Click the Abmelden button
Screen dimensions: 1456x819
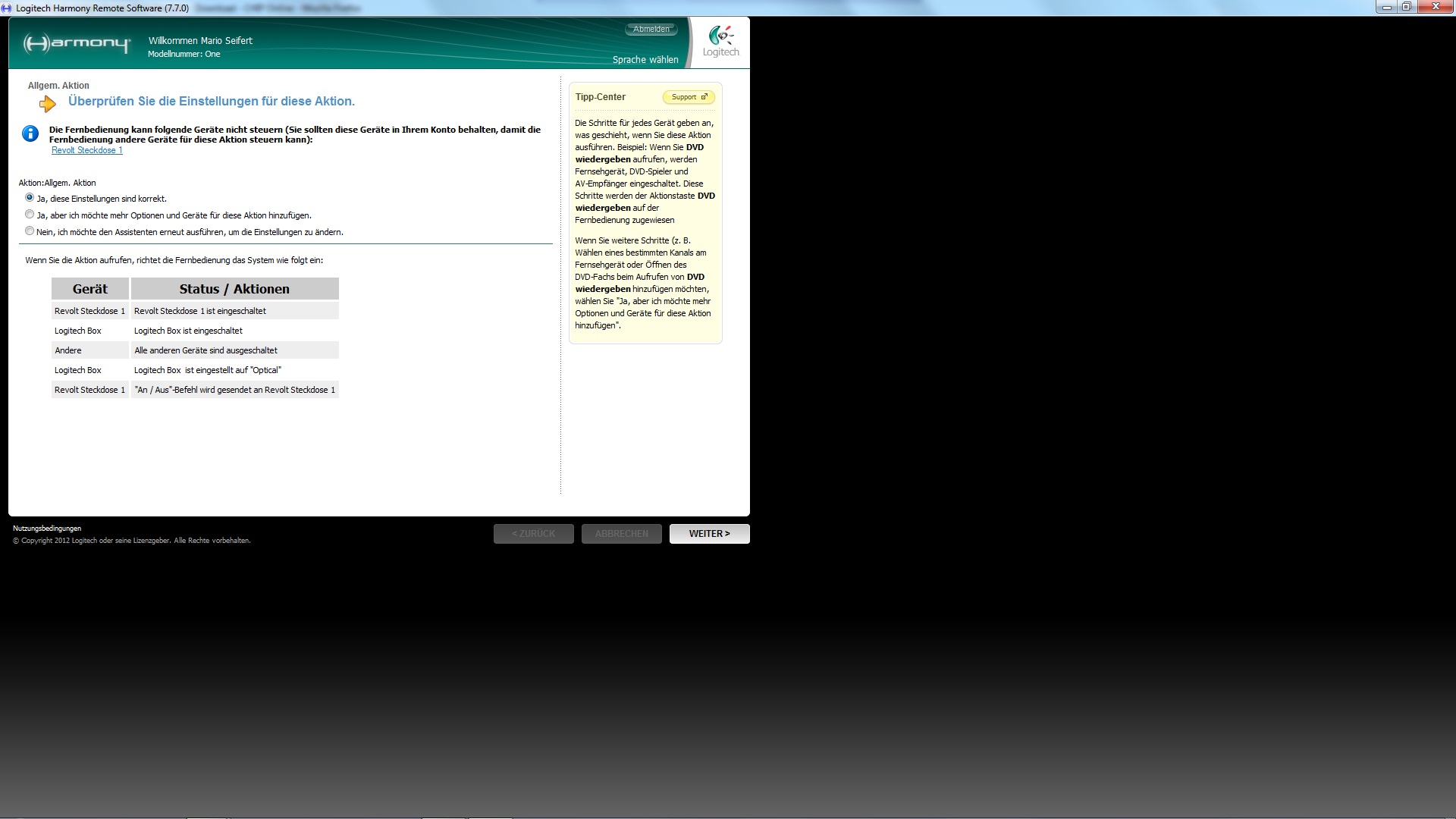651,30
